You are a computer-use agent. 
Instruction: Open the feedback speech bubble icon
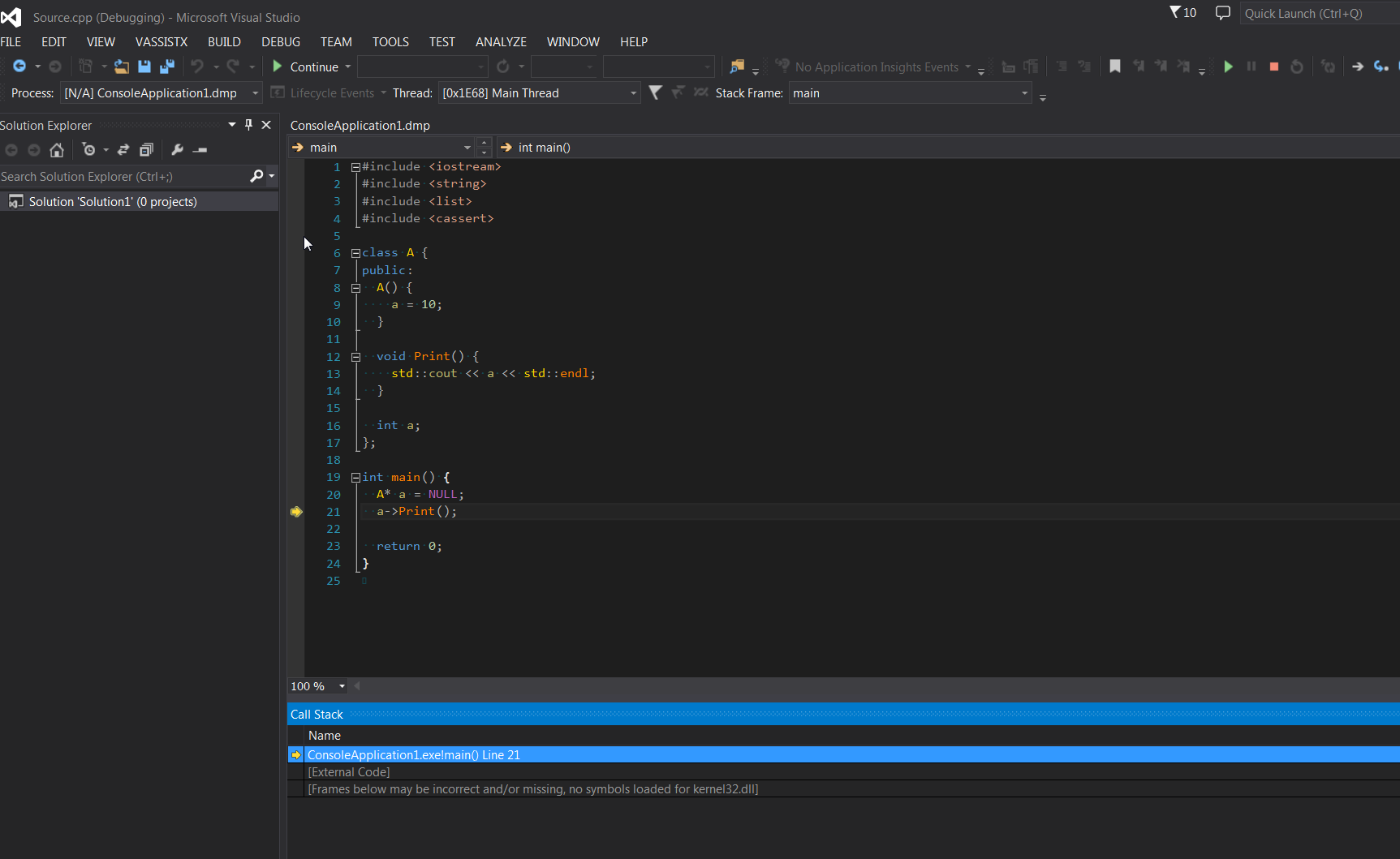point(1222,13)
